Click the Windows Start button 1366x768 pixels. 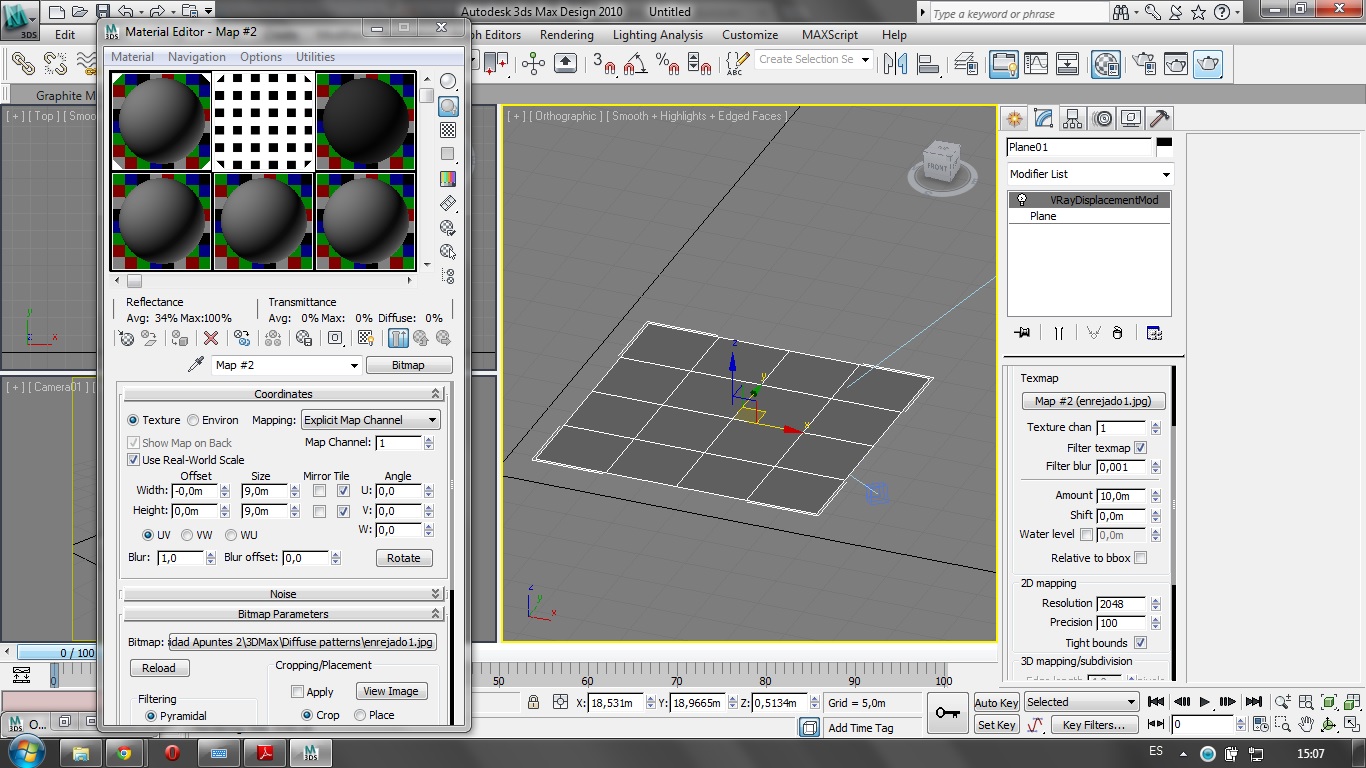[x=24, y=752]
